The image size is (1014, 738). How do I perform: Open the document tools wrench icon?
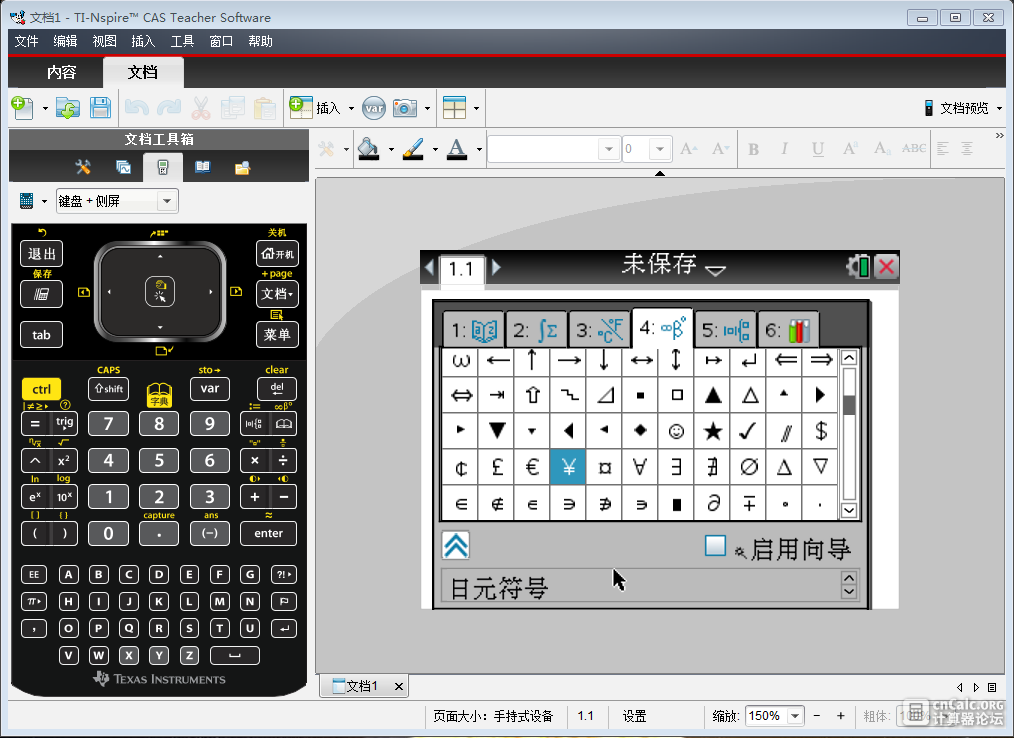pos(83,168)
